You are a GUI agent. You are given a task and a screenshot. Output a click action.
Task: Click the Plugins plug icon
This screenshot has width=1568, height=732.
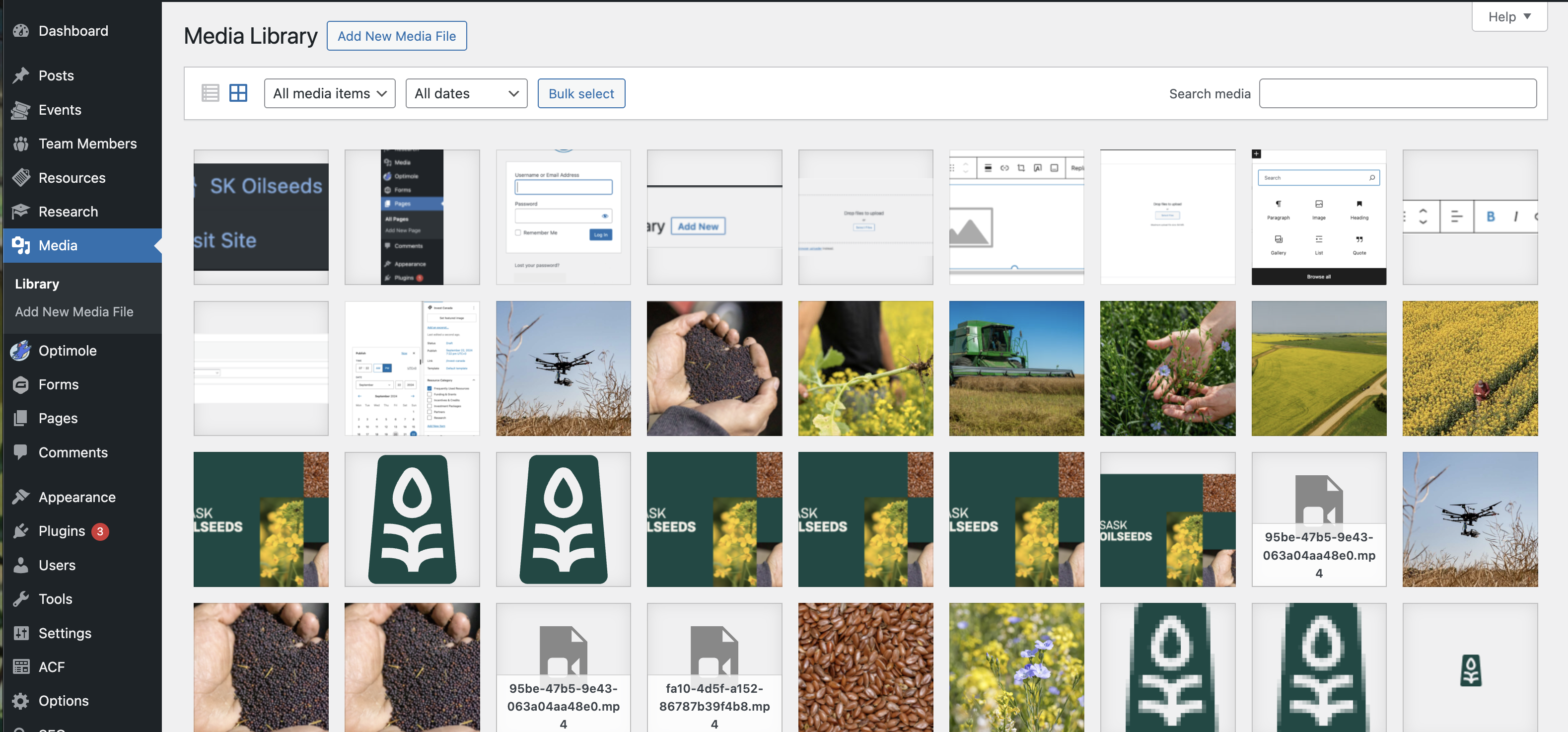[x=21, y=531]
